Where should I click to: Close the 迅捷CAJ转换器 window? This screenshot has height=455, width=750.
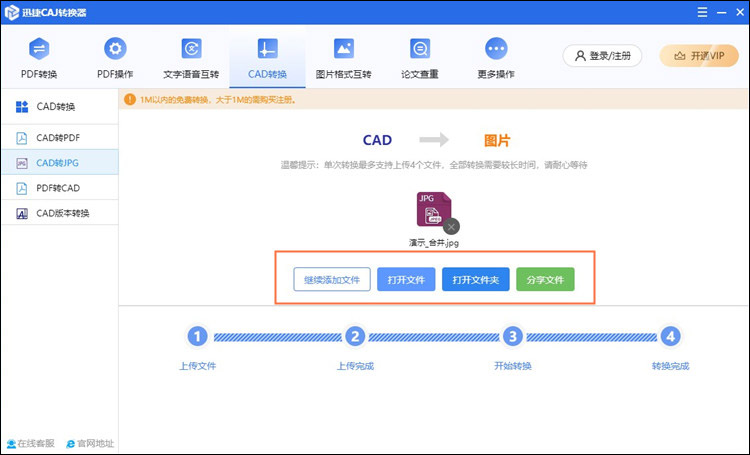[x=740, y=12]
